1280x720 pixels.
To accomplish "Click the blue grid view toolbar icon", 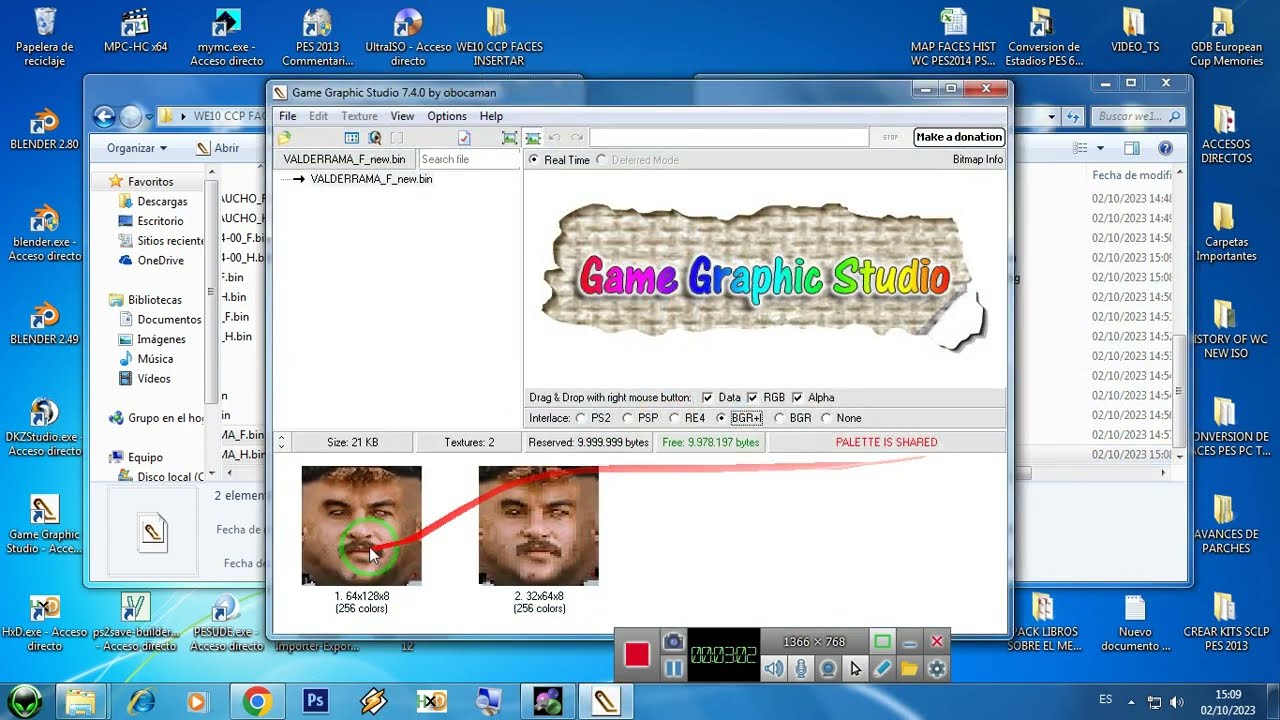I will (352, 138).
